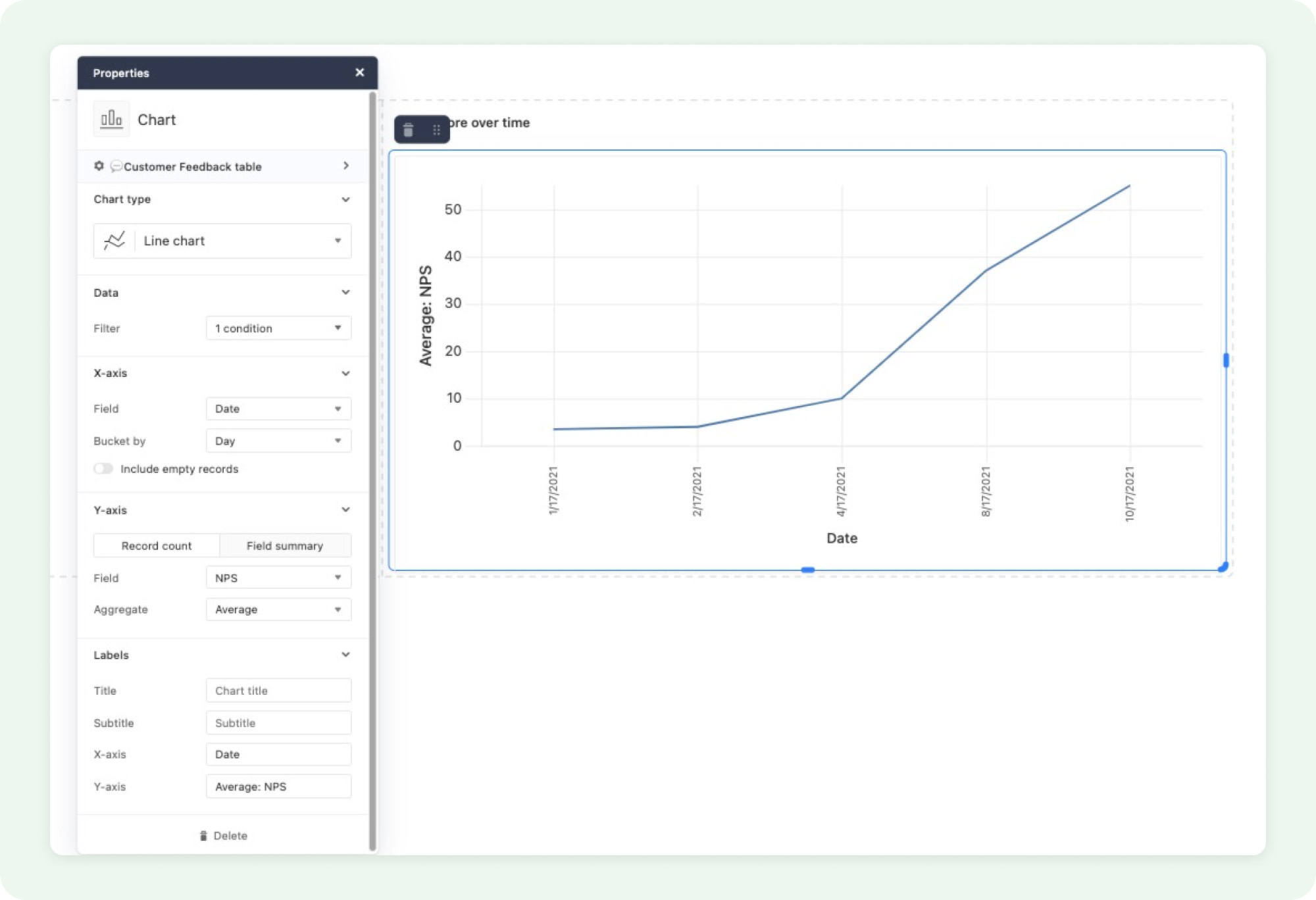Viewport: 1316px width, 900px height.
Task: Click the trash icon beside the Delete label
Action: click(x=203, y=836)
